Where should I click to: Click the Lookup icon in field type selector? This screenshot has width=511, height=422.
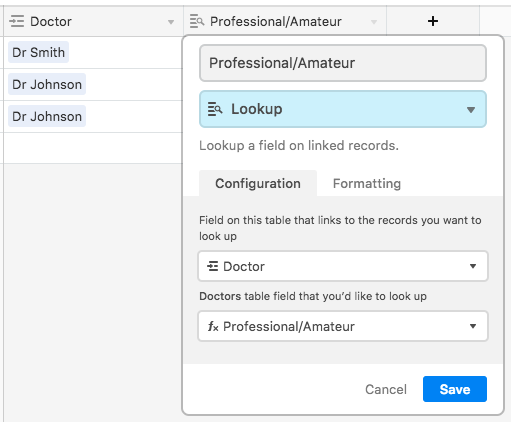click(215, 109)
